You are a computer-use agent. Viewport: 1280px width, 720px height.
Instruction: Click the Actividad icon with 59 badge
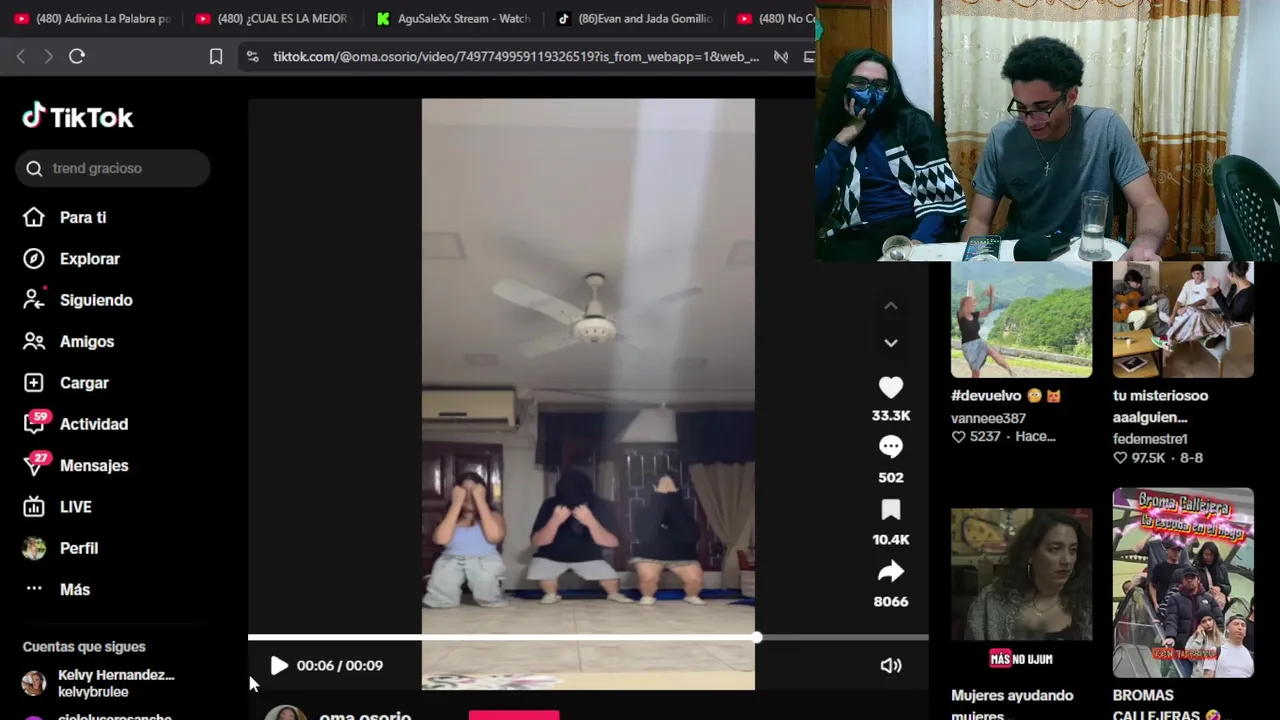tap(35, 423)
